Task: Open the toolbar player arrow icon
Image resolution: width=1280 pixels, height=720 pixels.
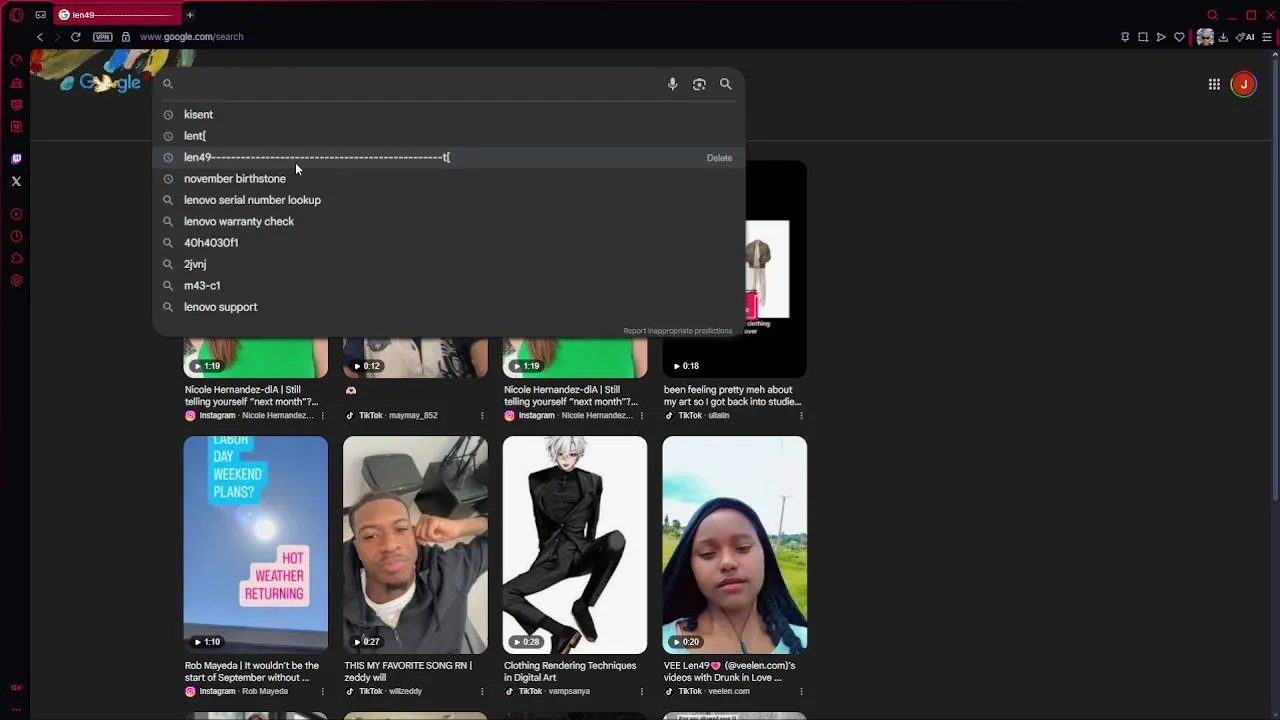Action: [1161, 37]
